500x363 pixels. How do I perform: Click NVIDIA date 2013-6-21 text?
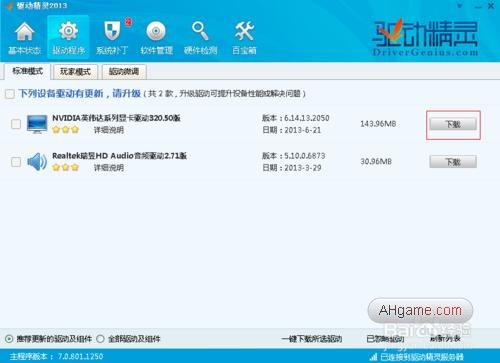292,130
